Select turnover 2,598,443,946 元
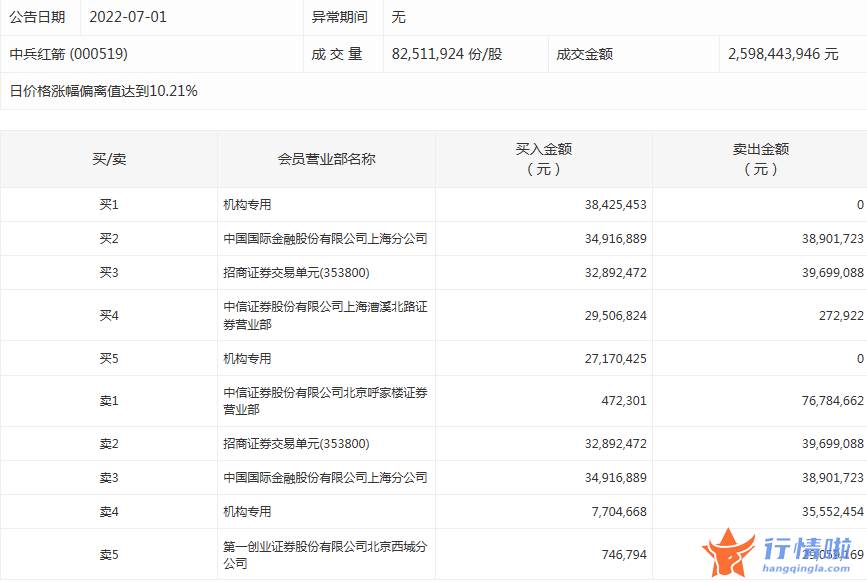Screen dimensions: 867x583 (783, 54)
